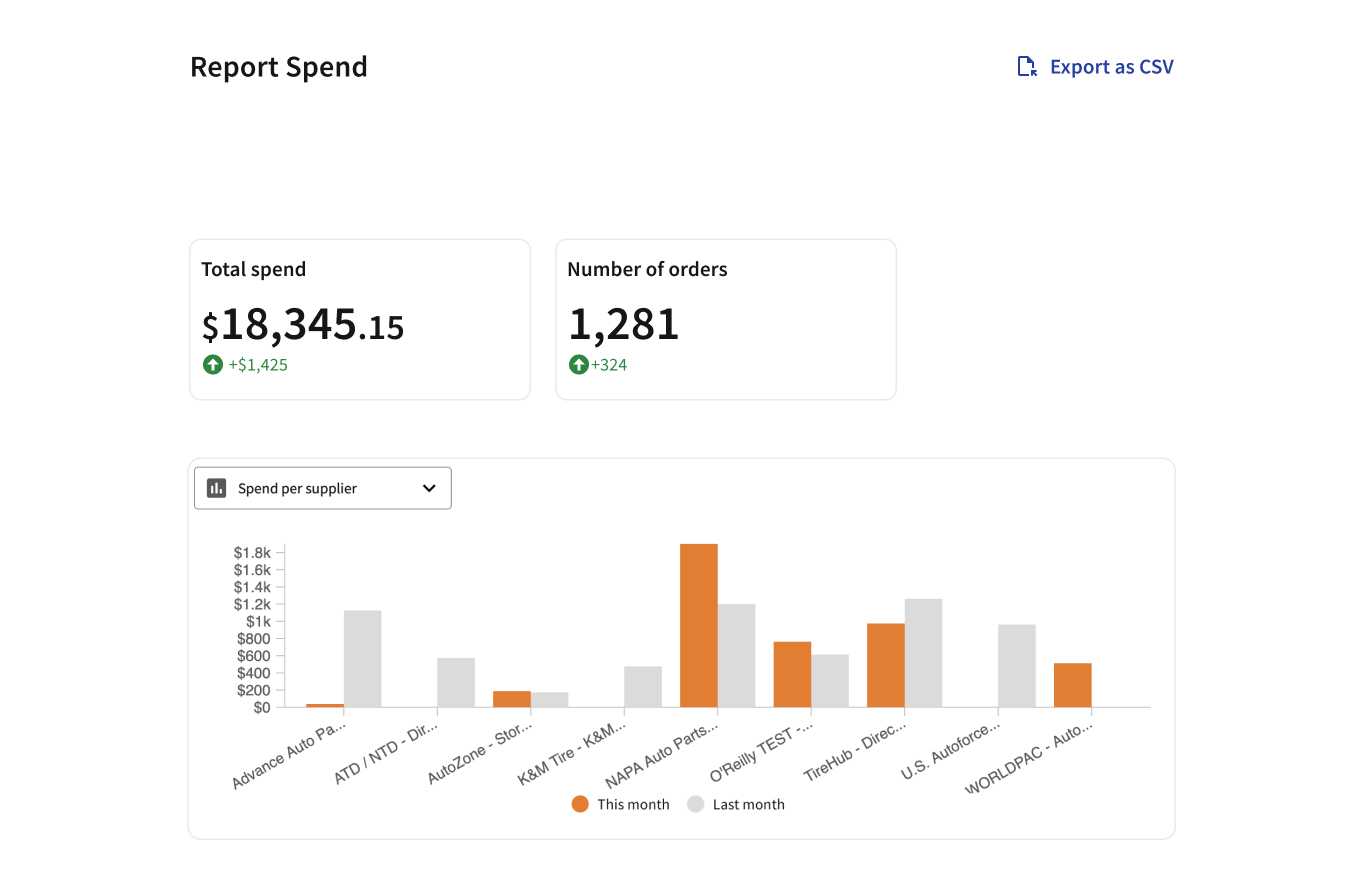Viewport: 1364px width, 875px height.
Task: Click the Export as CSV link
Action: tap(1095, 67)
